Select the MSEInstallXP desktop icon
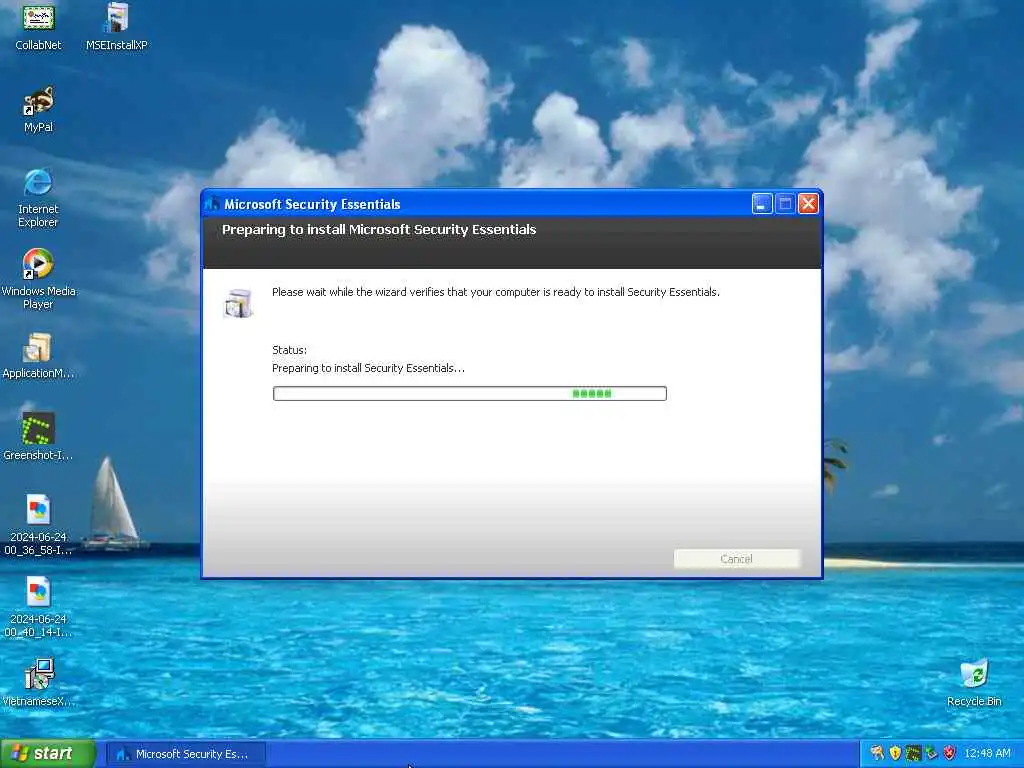Image resolution: width=1024 pixels, height=768 pixels. (116, 26)
